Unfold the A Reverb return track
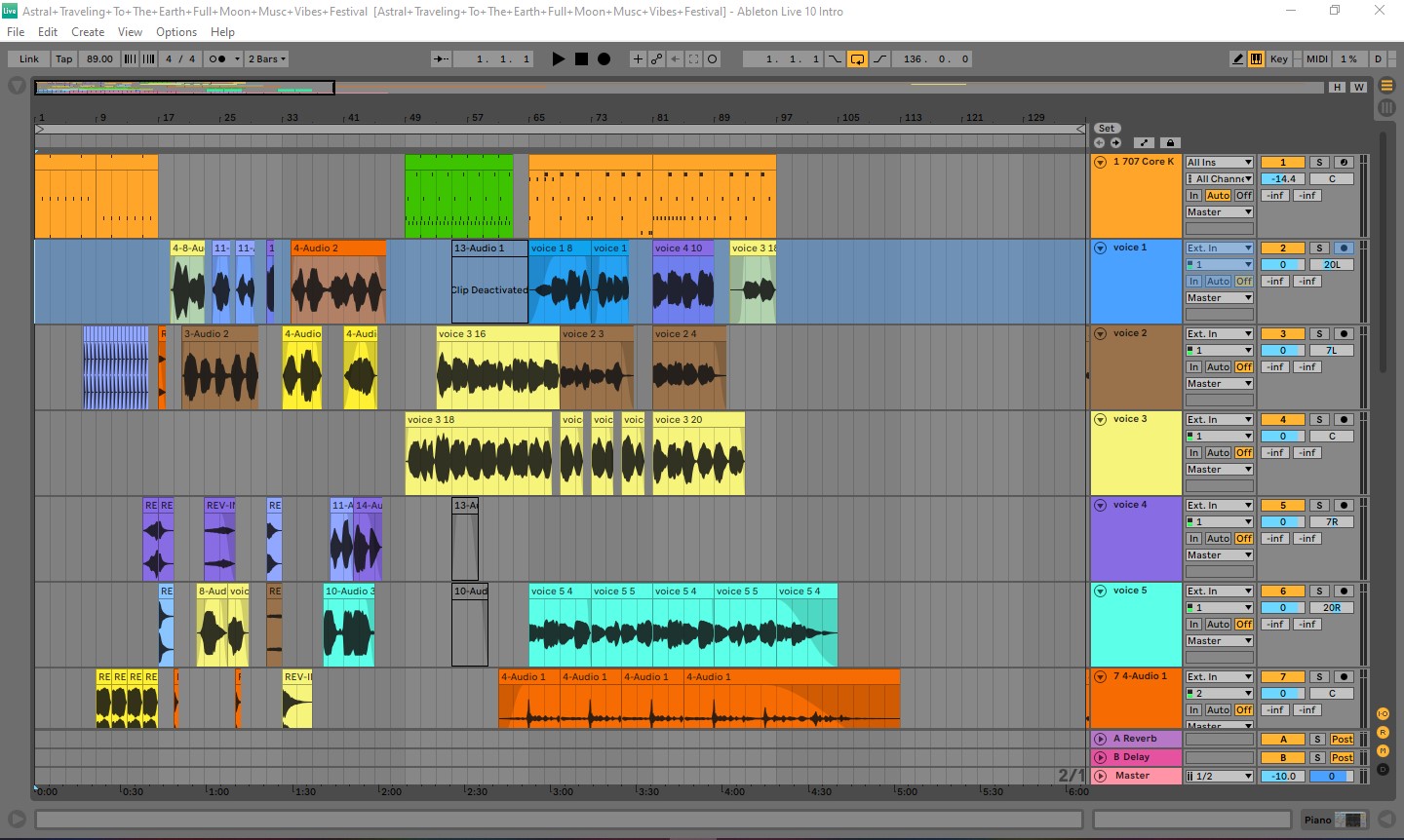This screenshot has width=1404, height=840. coord(1101,740)
